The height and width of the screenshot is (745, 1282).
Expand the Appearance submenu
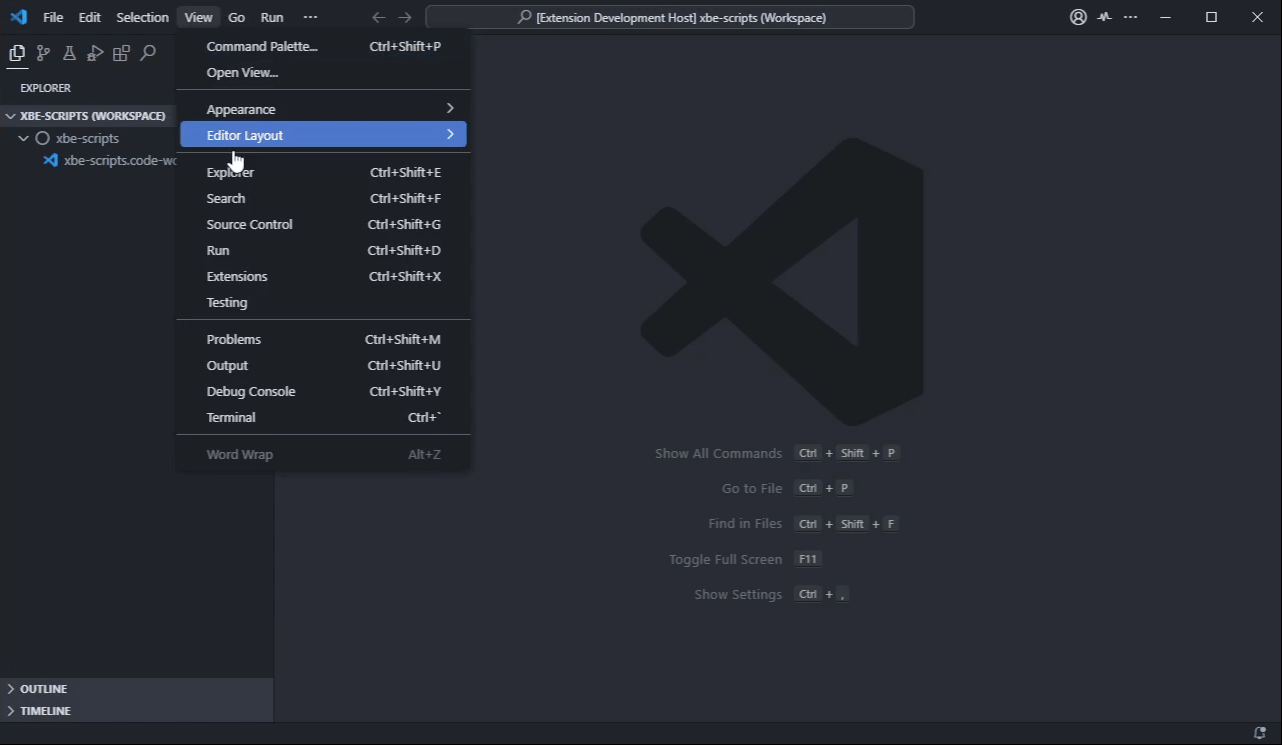pos(323,109)
